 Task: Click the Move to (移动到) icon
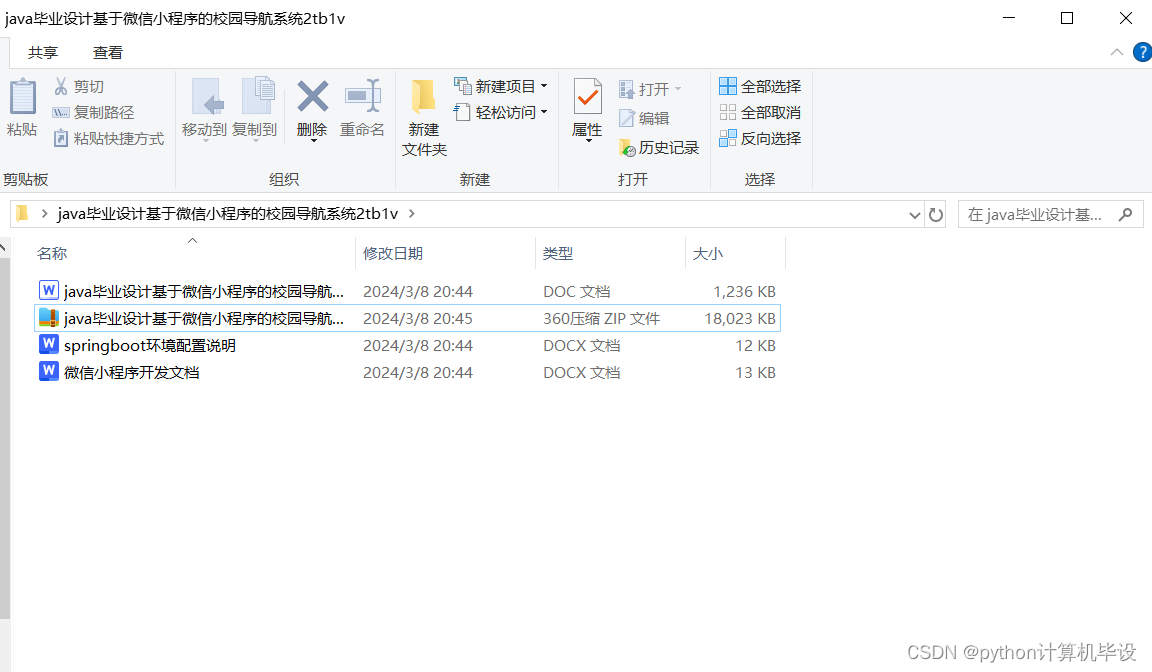coord(207,97)
